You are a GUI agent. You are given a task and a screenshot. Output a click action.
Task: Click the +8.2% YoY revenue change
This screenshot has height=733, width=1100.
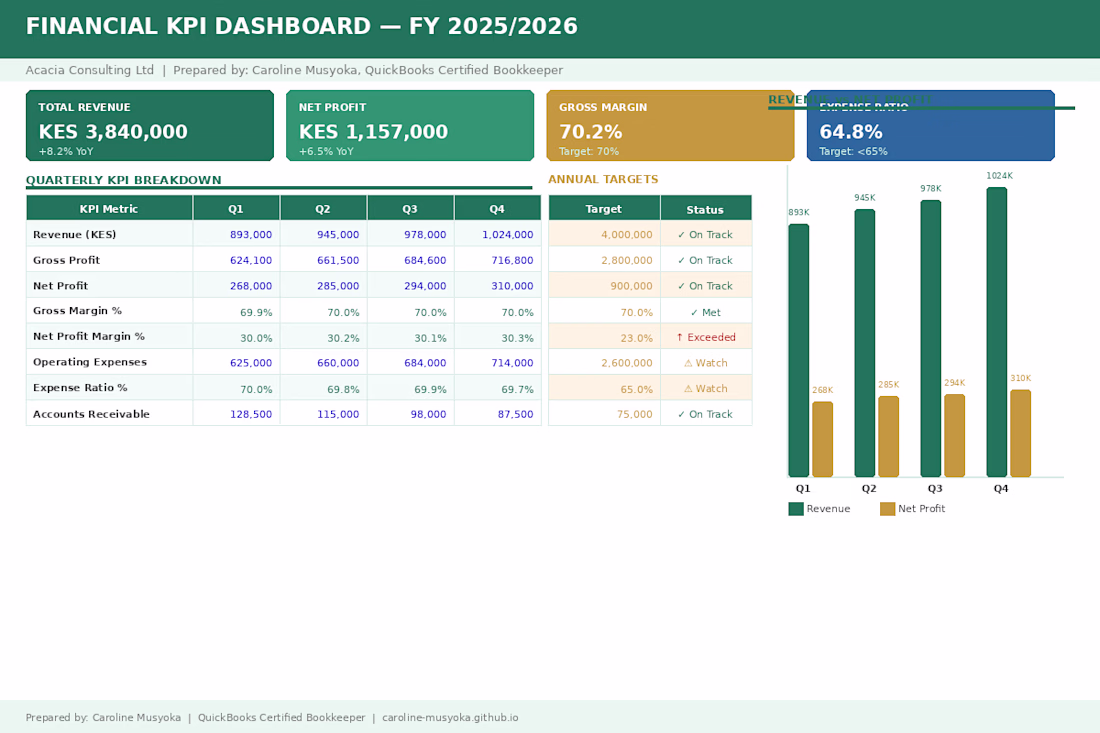click(x=66, y=152)
